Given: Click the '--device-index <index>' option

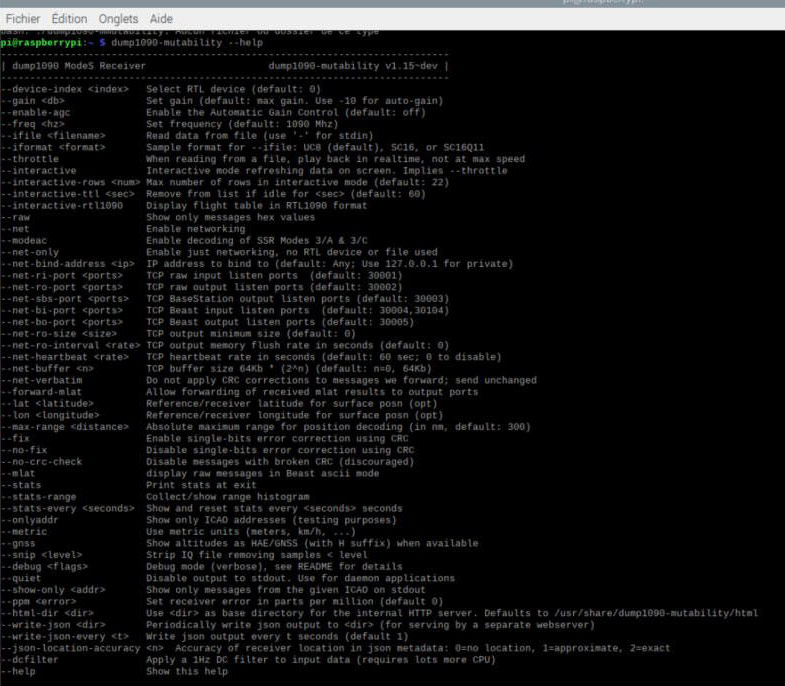Looking at the screenshot, I should pyautogui.click(x=65, y=89).
